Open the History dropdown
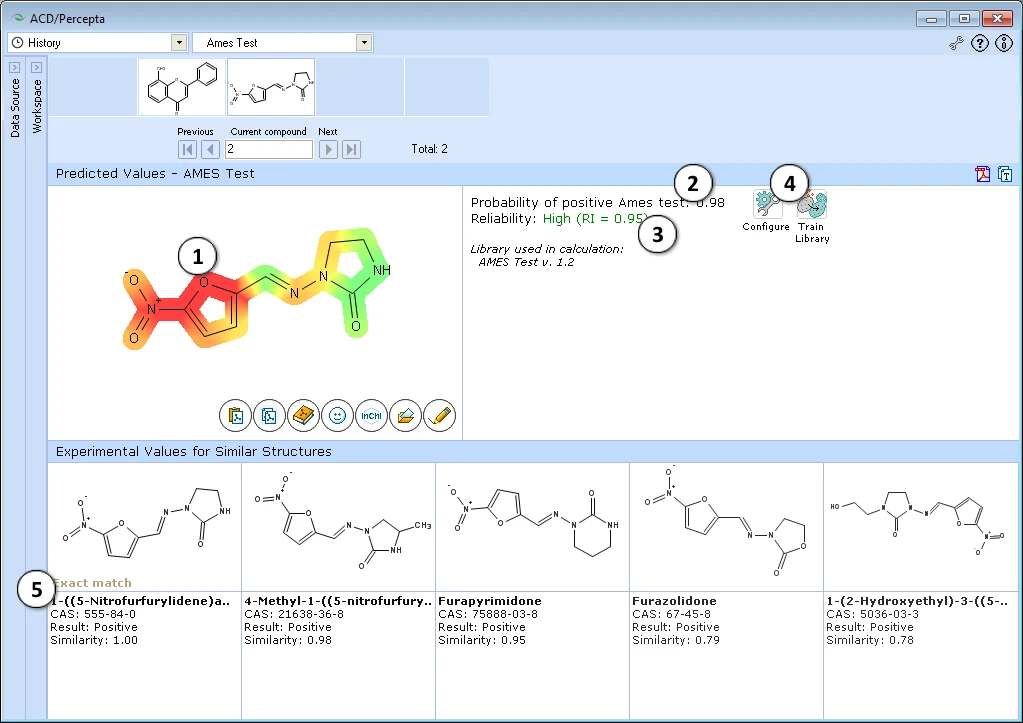 179,42
